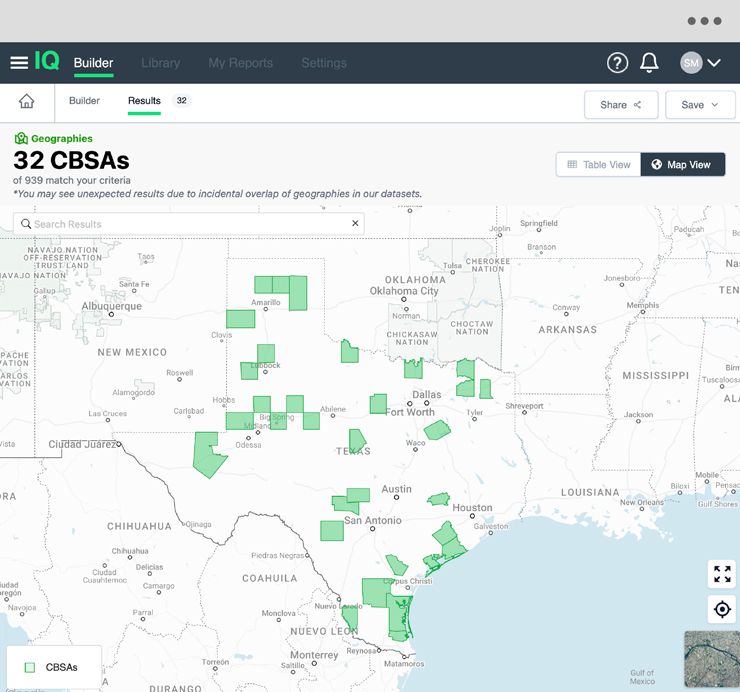Go to the home icon
Screen dimensions: 740x692
26,101
